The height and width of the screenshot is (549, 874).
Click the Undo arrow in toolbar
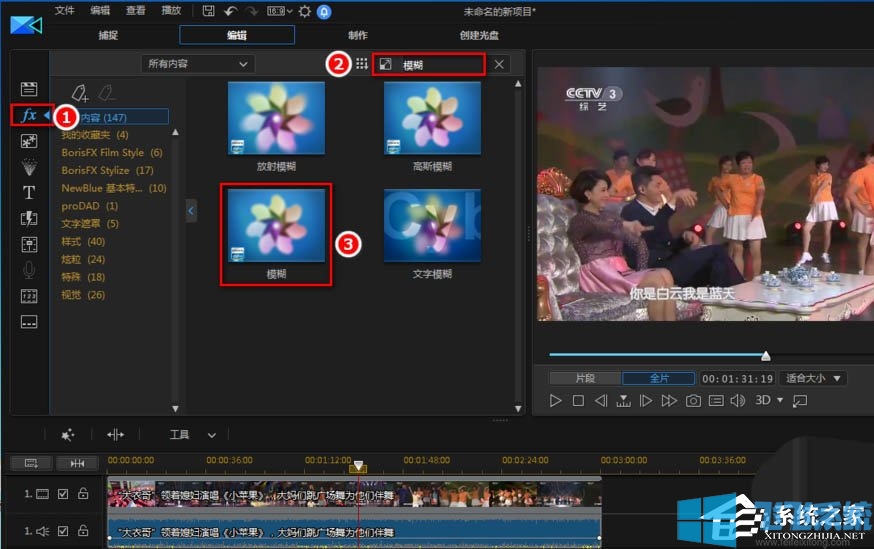pyautogui.click(x=230, y=11)
